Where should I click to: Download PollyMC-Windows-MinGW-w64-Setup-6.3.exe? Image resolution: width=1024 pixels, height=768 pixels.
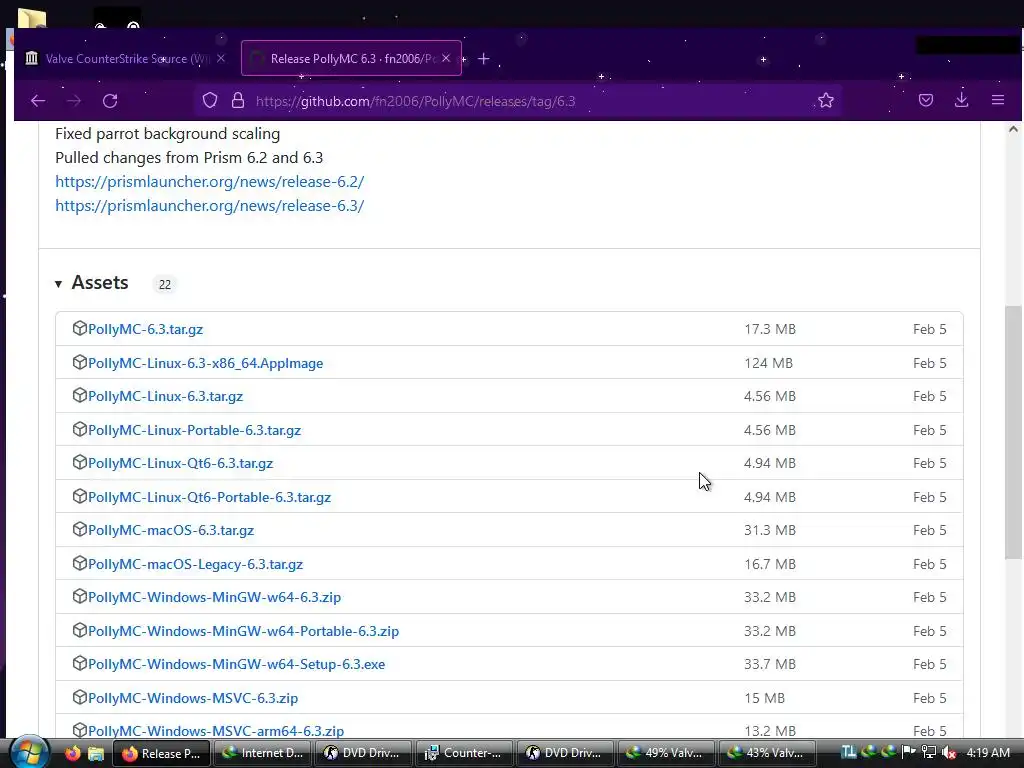tap(237, 664)
